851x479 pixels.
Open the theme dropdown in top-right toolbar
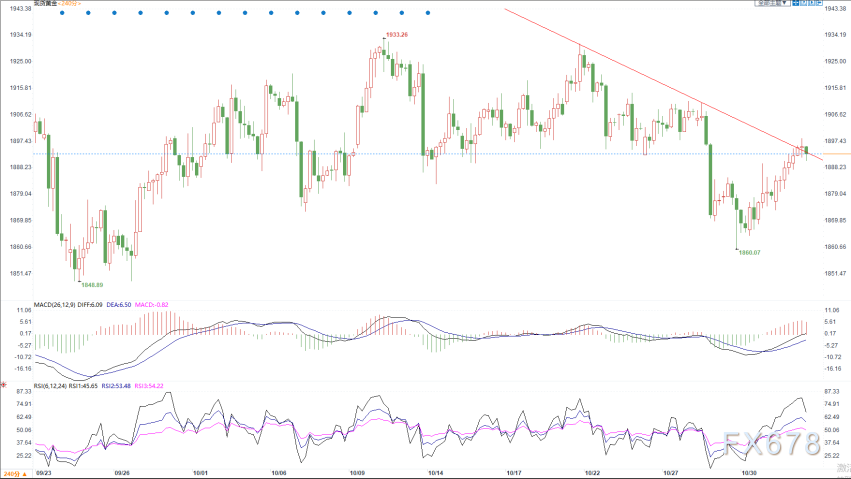(772, 3)
